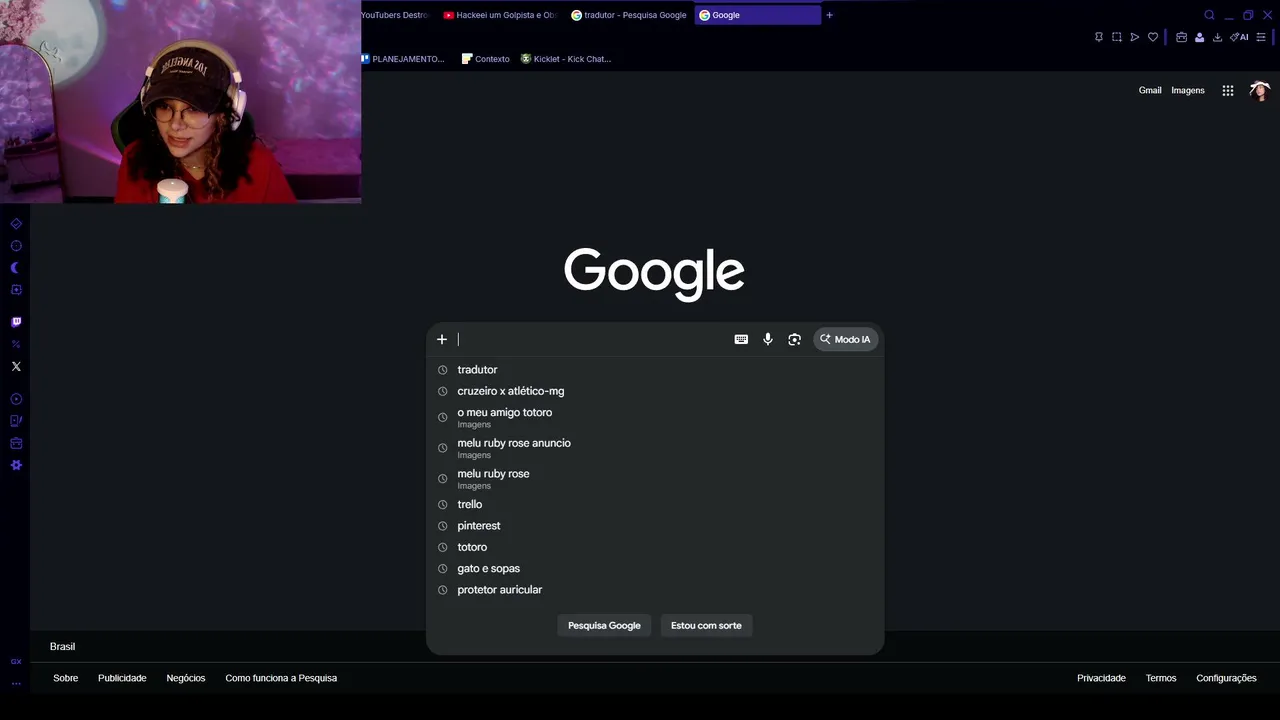The height and width of the screenshot is (720, 1280).
Task: Open the PLANEJAMENTO bookmark
Action: (402, 59)
